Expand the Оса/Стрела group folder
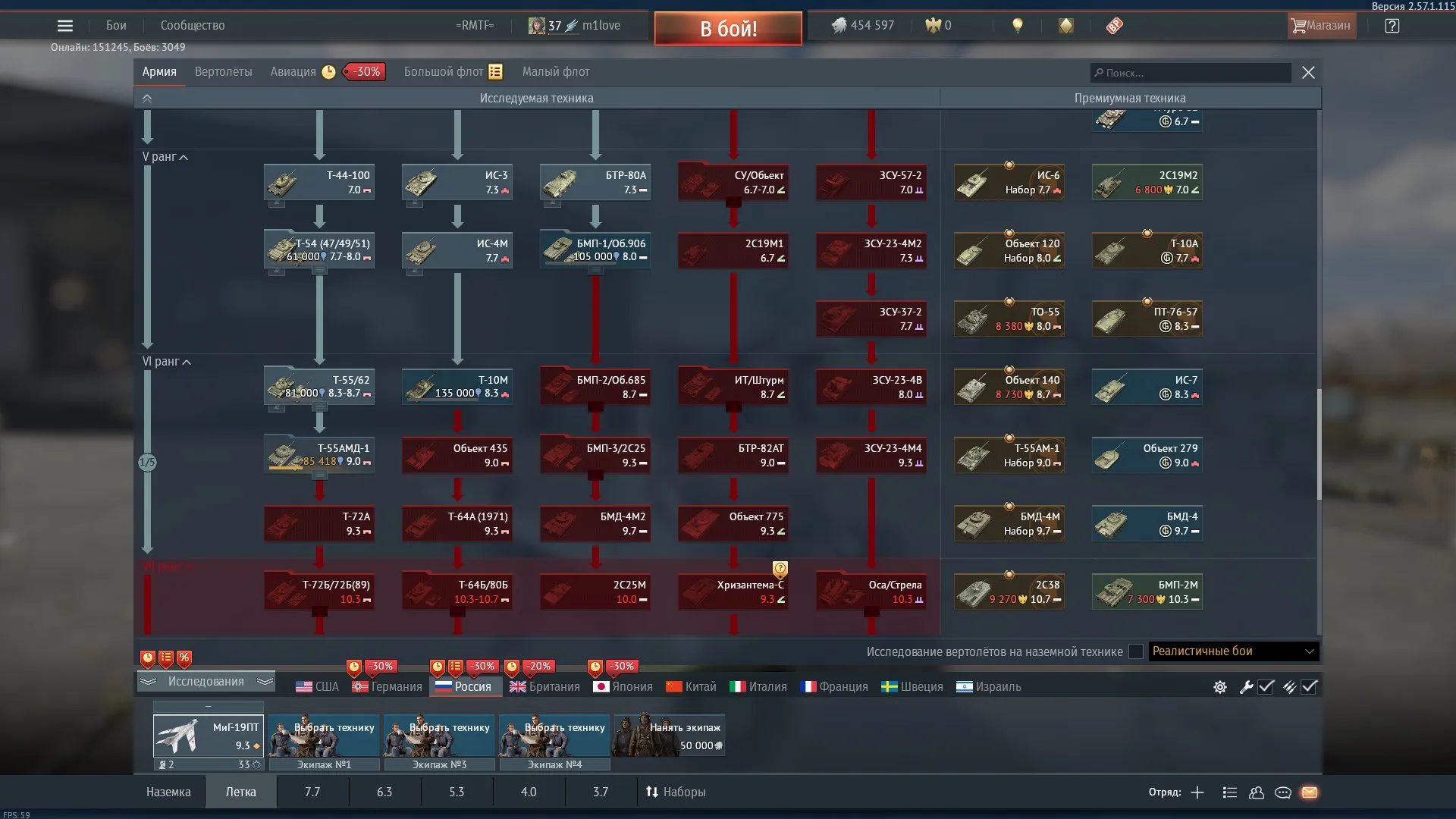The width and height of the screenshot is (1456, 819). (x=871, y=591)
